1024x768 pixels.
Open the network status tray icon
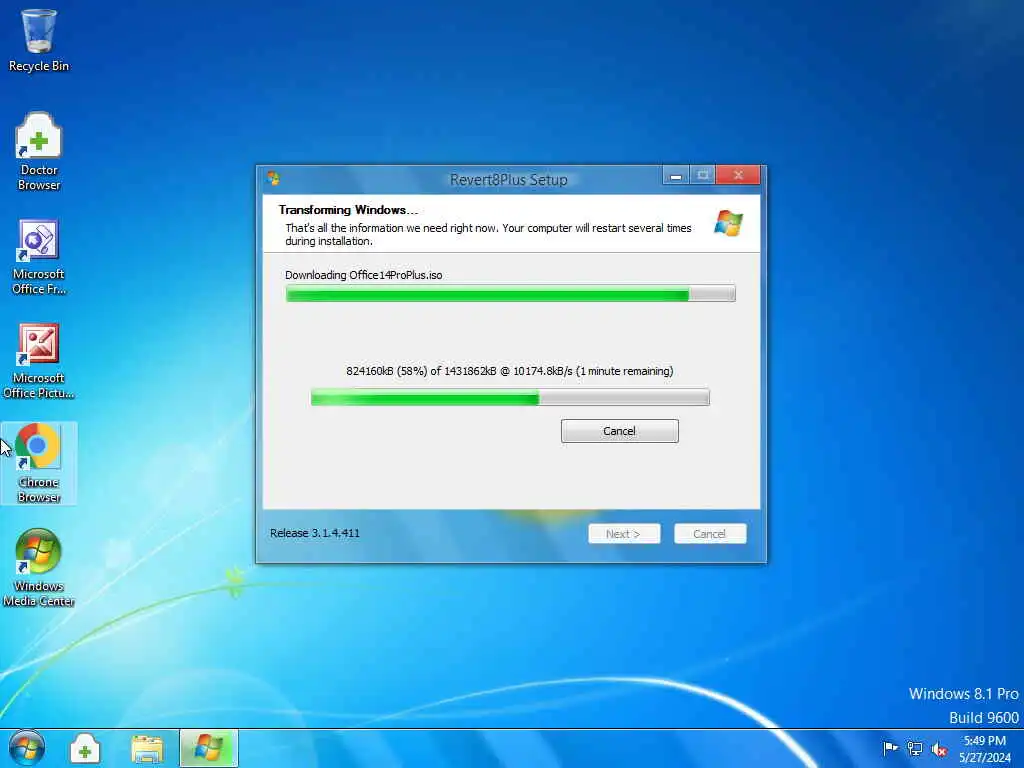point(914,748)
